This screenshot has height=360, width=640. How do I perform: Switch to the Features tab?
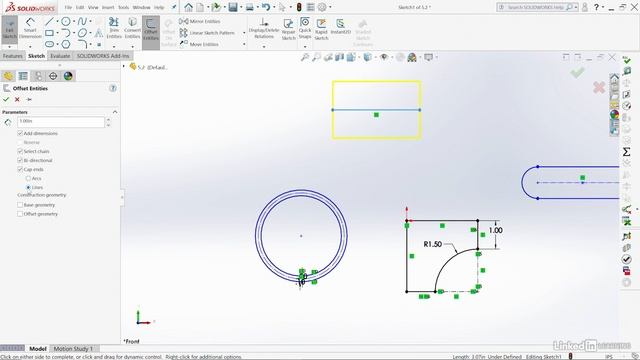(13, 56)
